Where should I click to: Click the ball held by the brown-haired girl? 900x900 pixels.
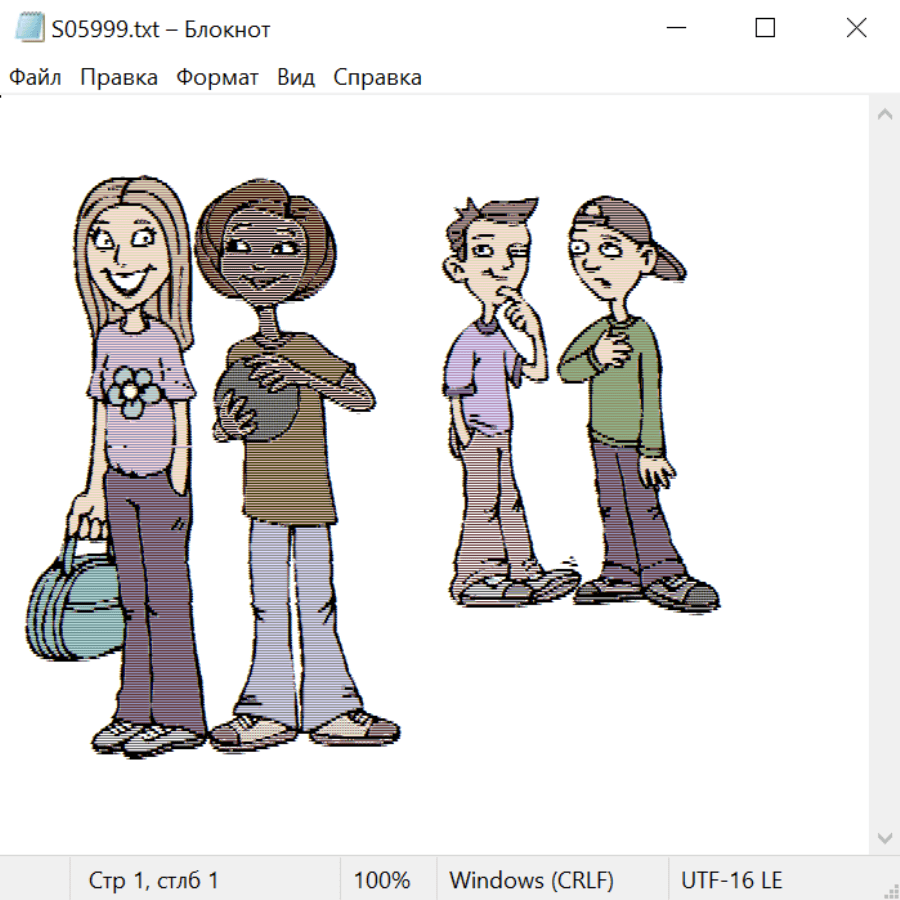pos(258,400)
